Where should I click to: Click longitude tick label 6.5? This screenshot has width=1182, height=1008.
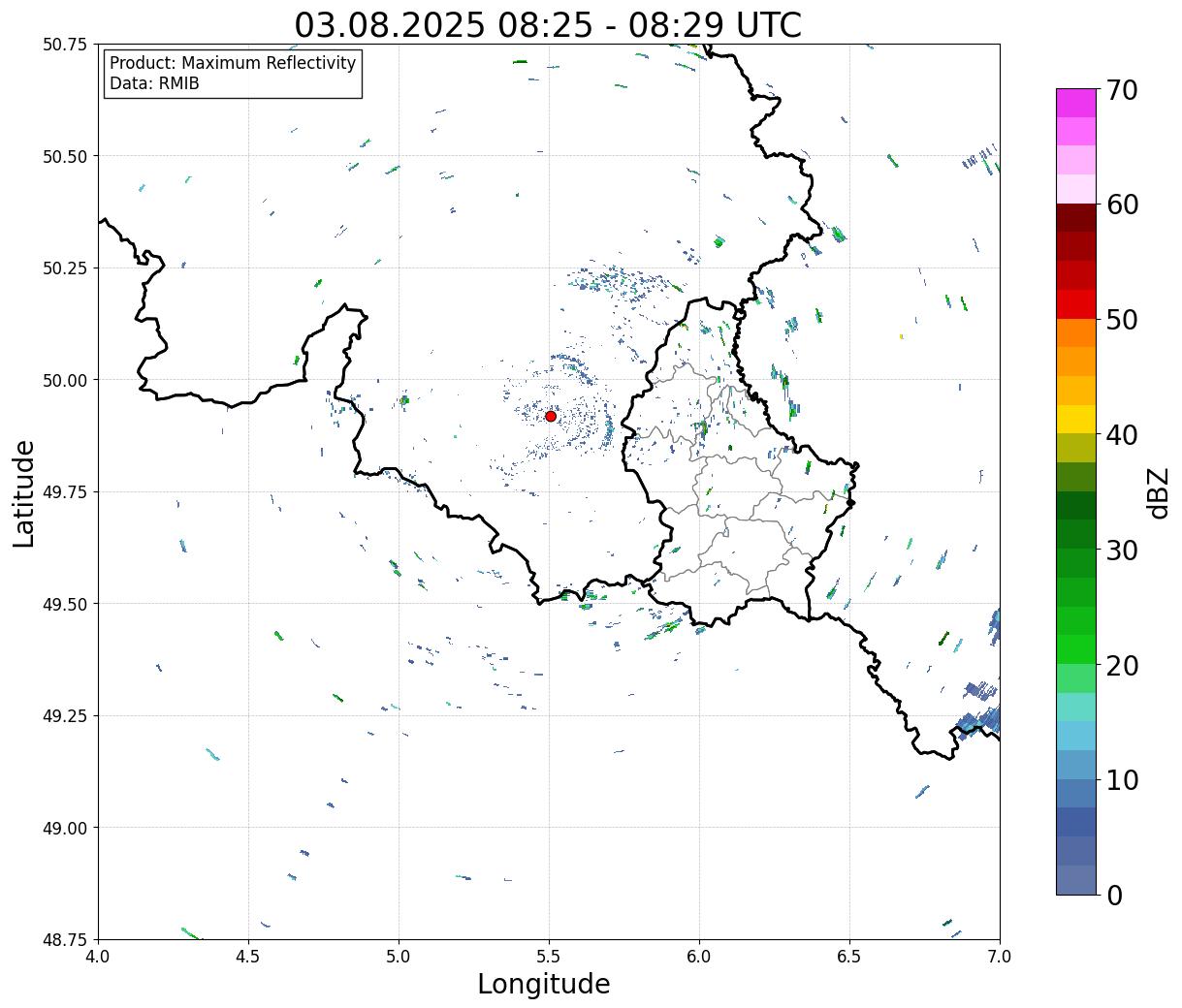coord(849,956)
